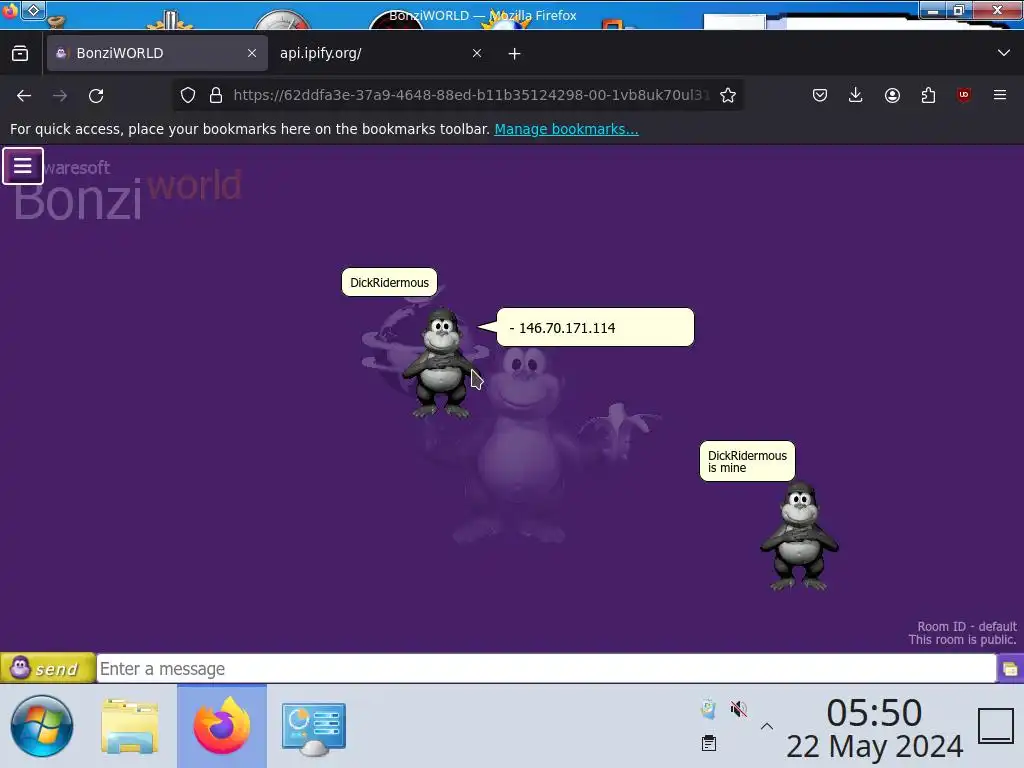Close the BonziWORLD tab

tap(252, 53)
